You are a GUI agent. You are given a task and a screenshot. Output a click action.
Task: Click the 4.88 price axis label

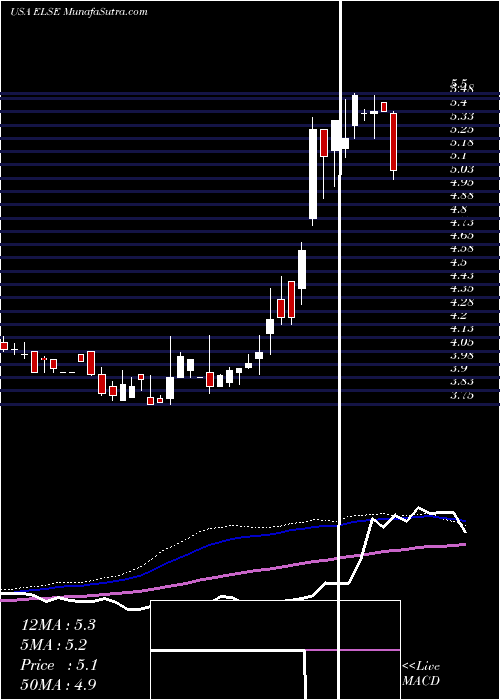(x=461, y=196)
